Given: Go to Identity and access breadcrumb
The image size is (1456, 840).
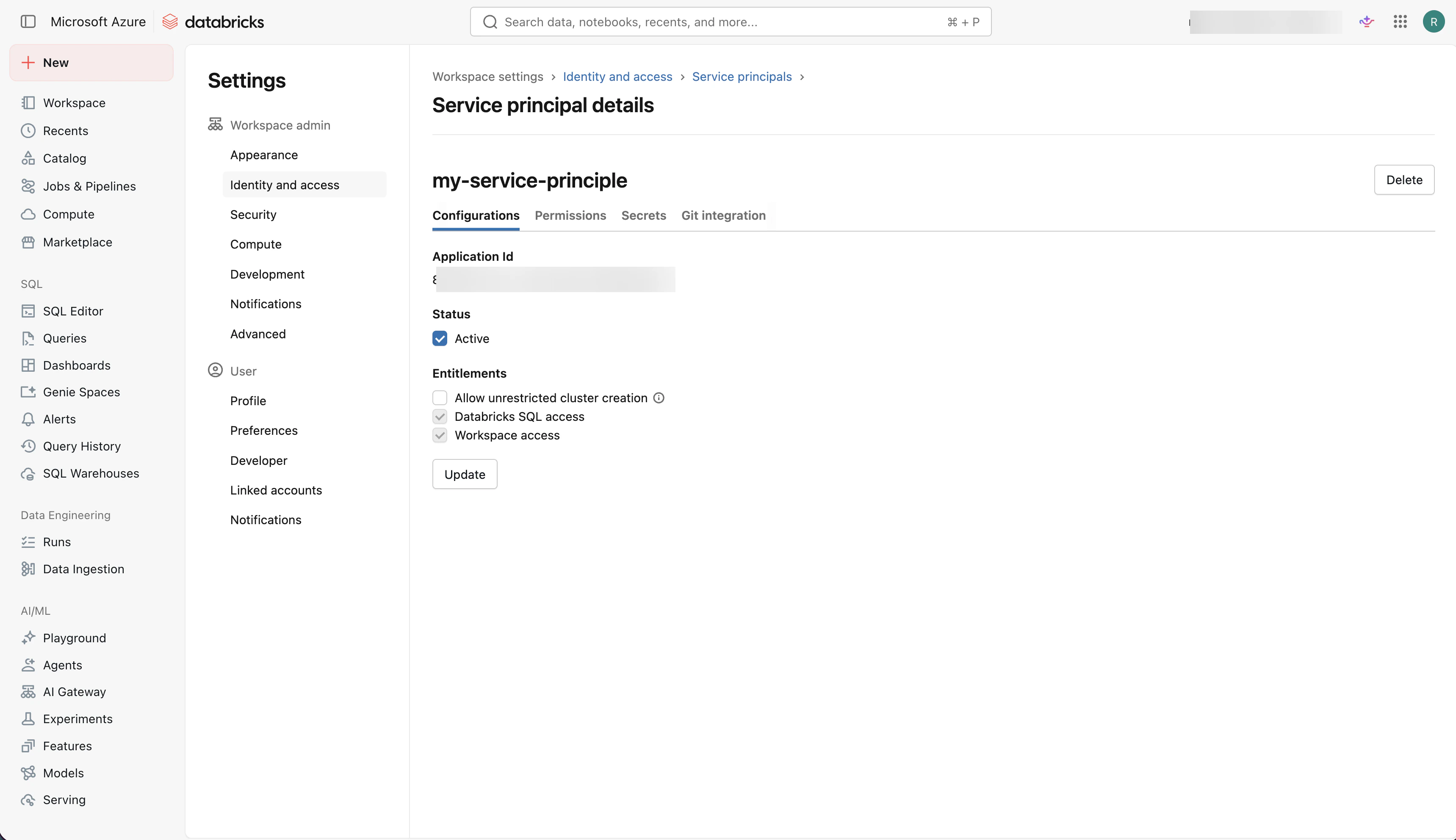Looking at the screenshot, I should (x=617, y=77).
